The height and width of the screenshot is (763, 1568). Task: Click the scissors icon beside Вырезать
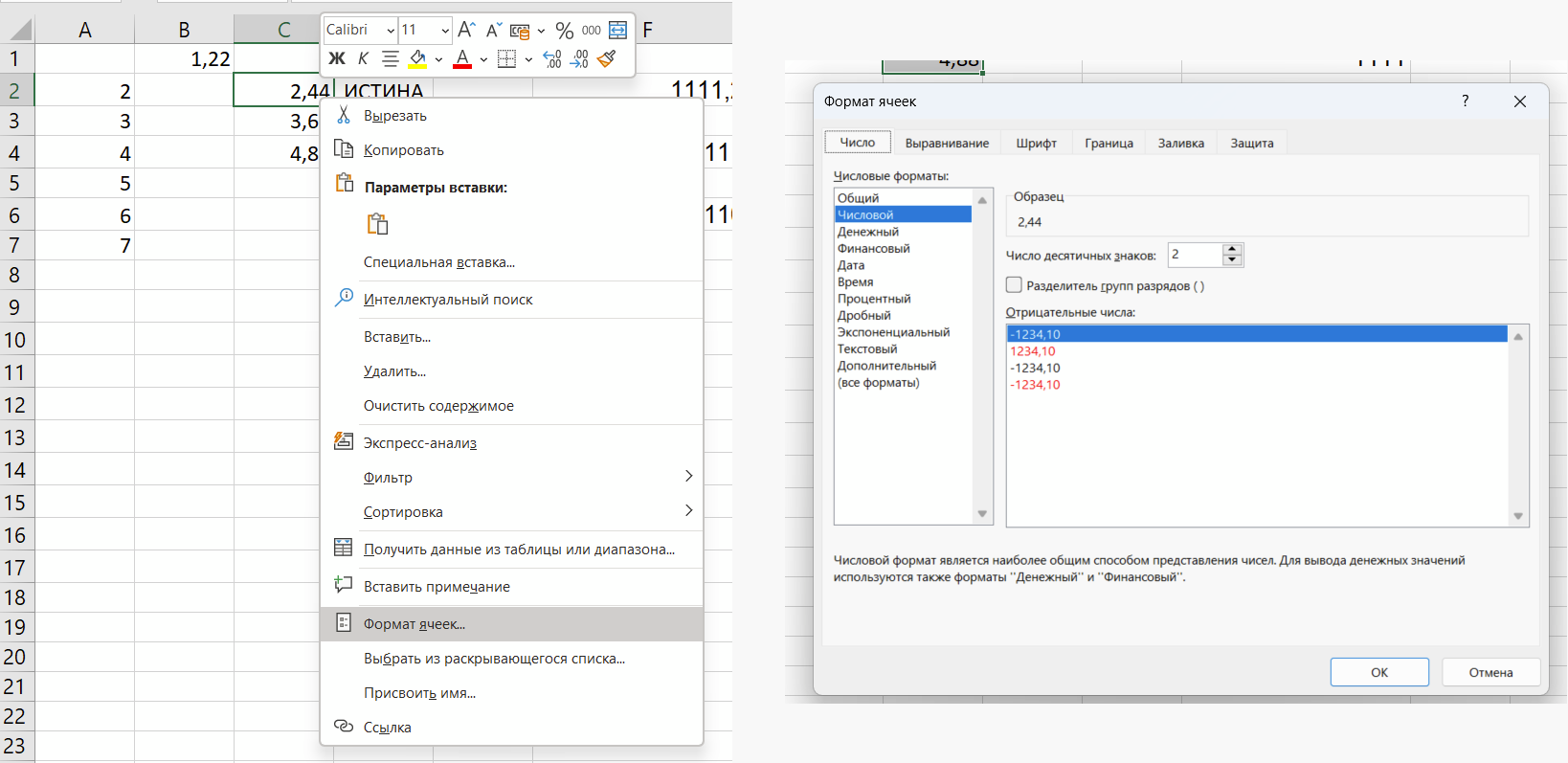point(344,115)
